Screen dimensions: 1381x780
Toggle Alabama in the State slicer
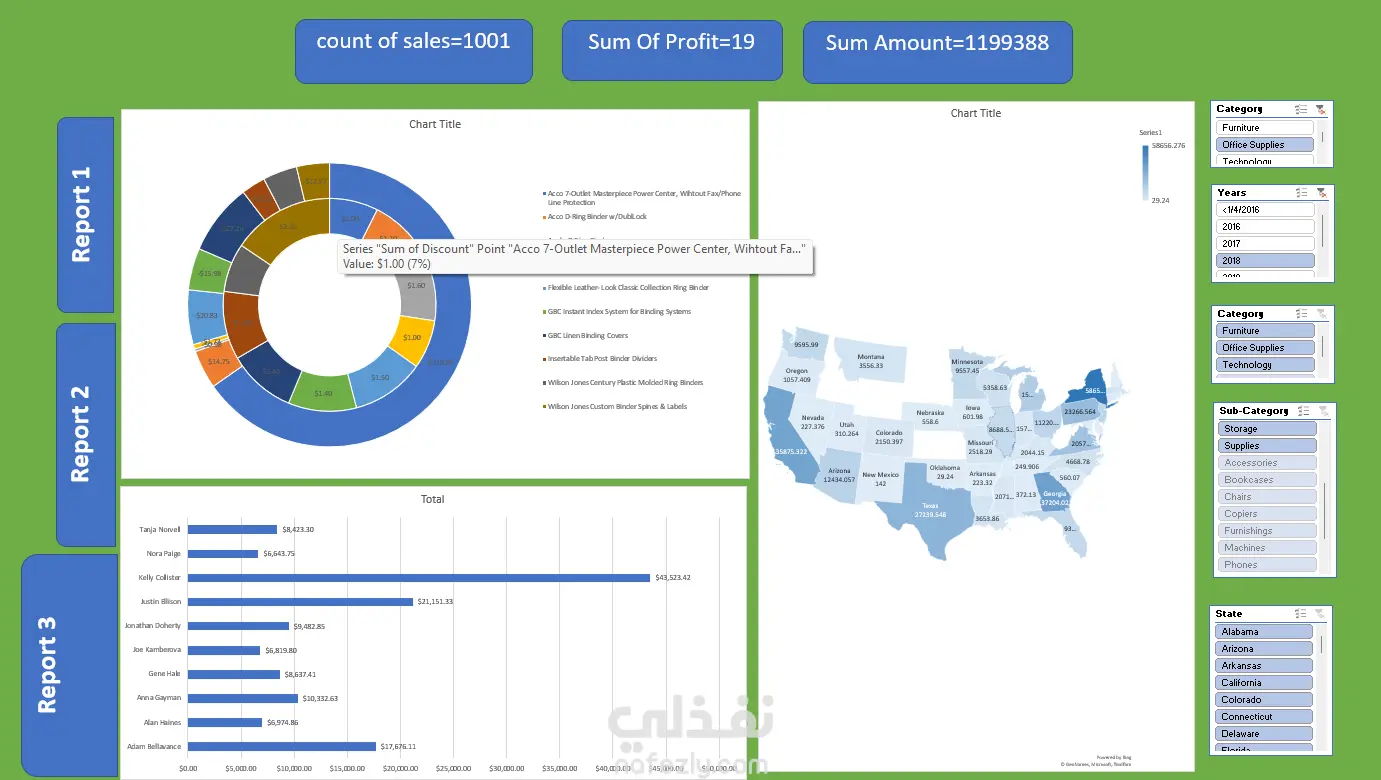click(1264, 632)
